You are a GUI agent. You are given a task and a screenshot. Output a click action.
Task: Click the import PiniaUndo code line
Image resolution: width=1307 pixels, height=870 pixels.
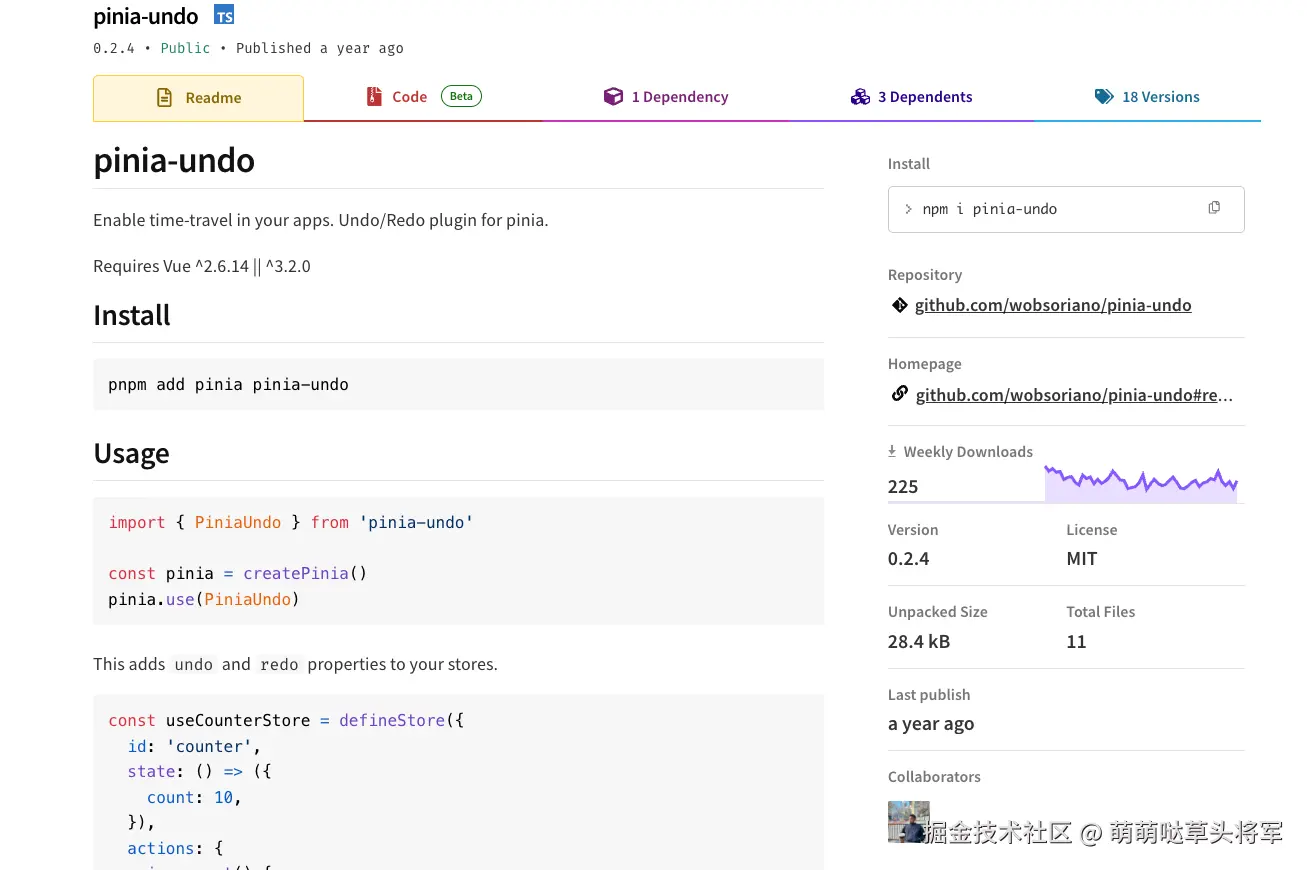pyautogui.click(x=290, y=522)
